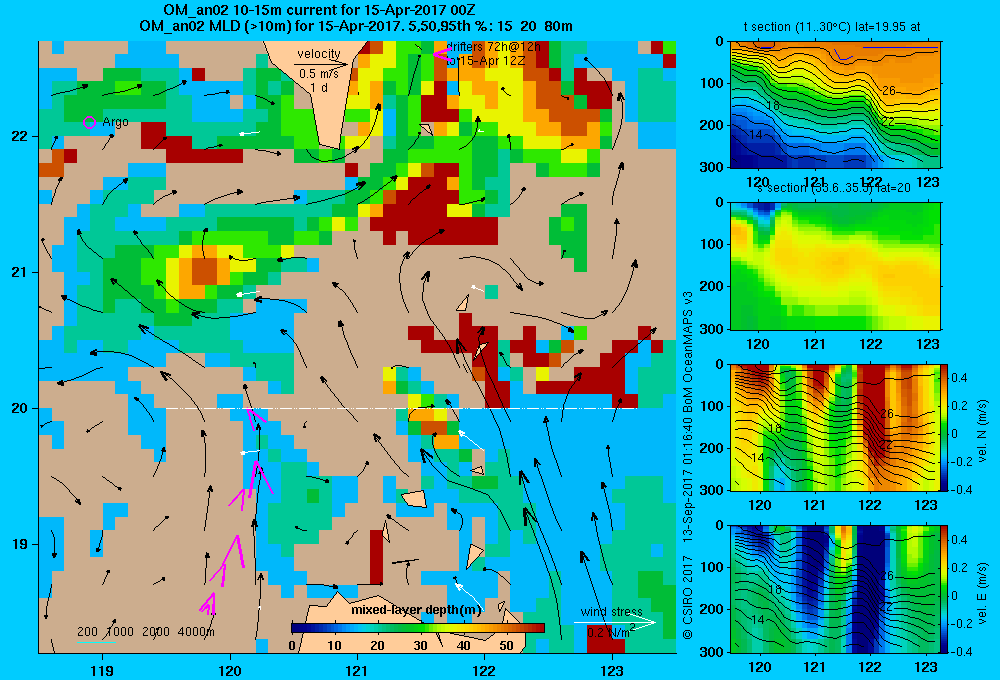Image resolution: width=1000 pixels, height=680 pixels.
Task: Click the 'mixed-layer depth(m)' label
Action: [x=416, y=610]
